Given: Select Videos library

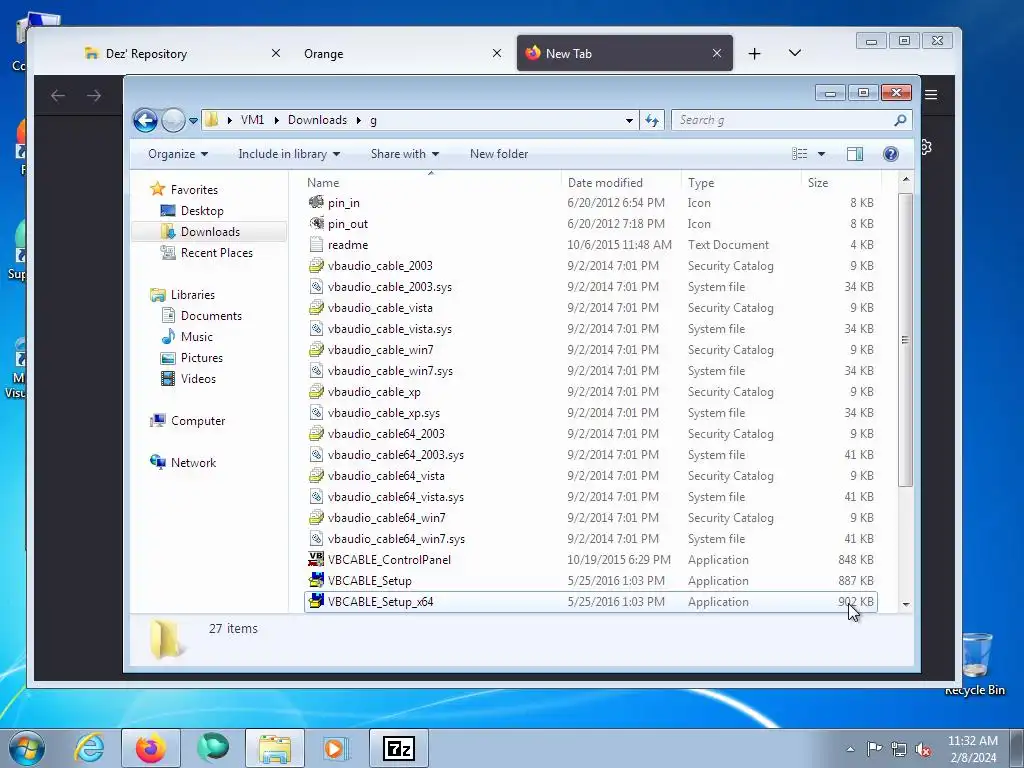Looking at the screenshot, I should coord(198,379).
